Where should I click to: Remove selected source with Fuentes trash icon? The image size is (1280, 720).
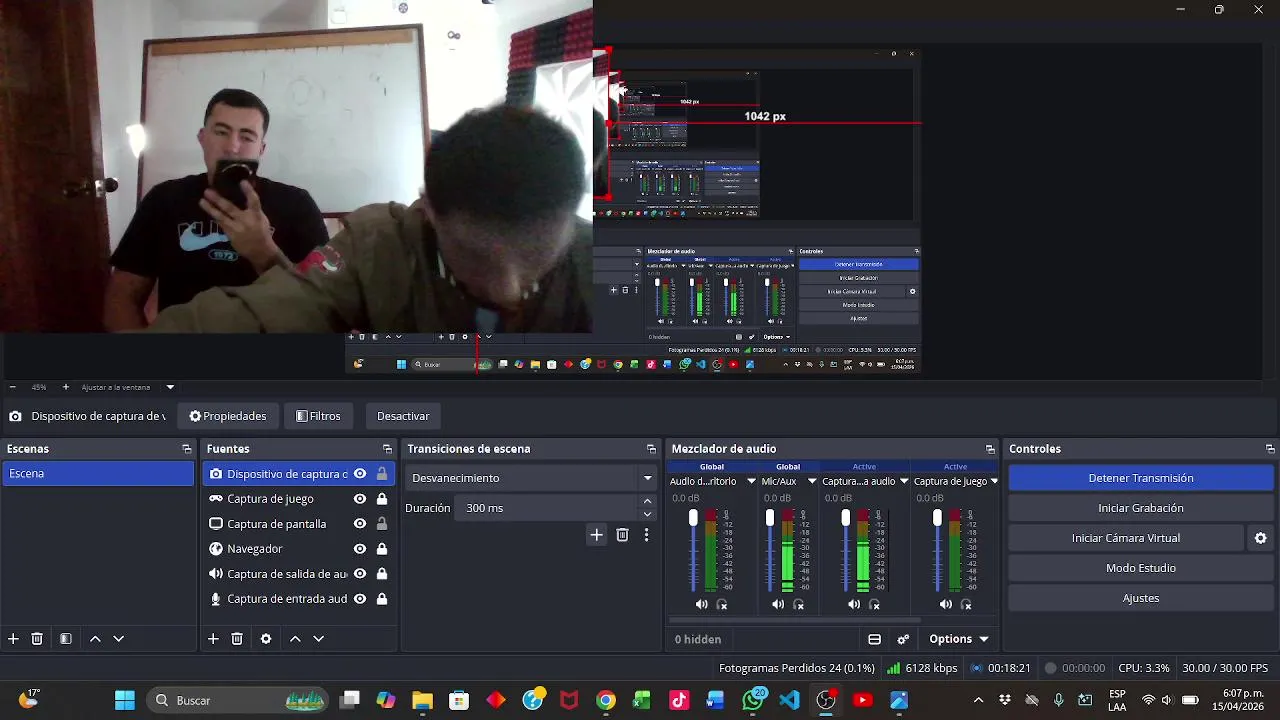click(x=237, y=639)
